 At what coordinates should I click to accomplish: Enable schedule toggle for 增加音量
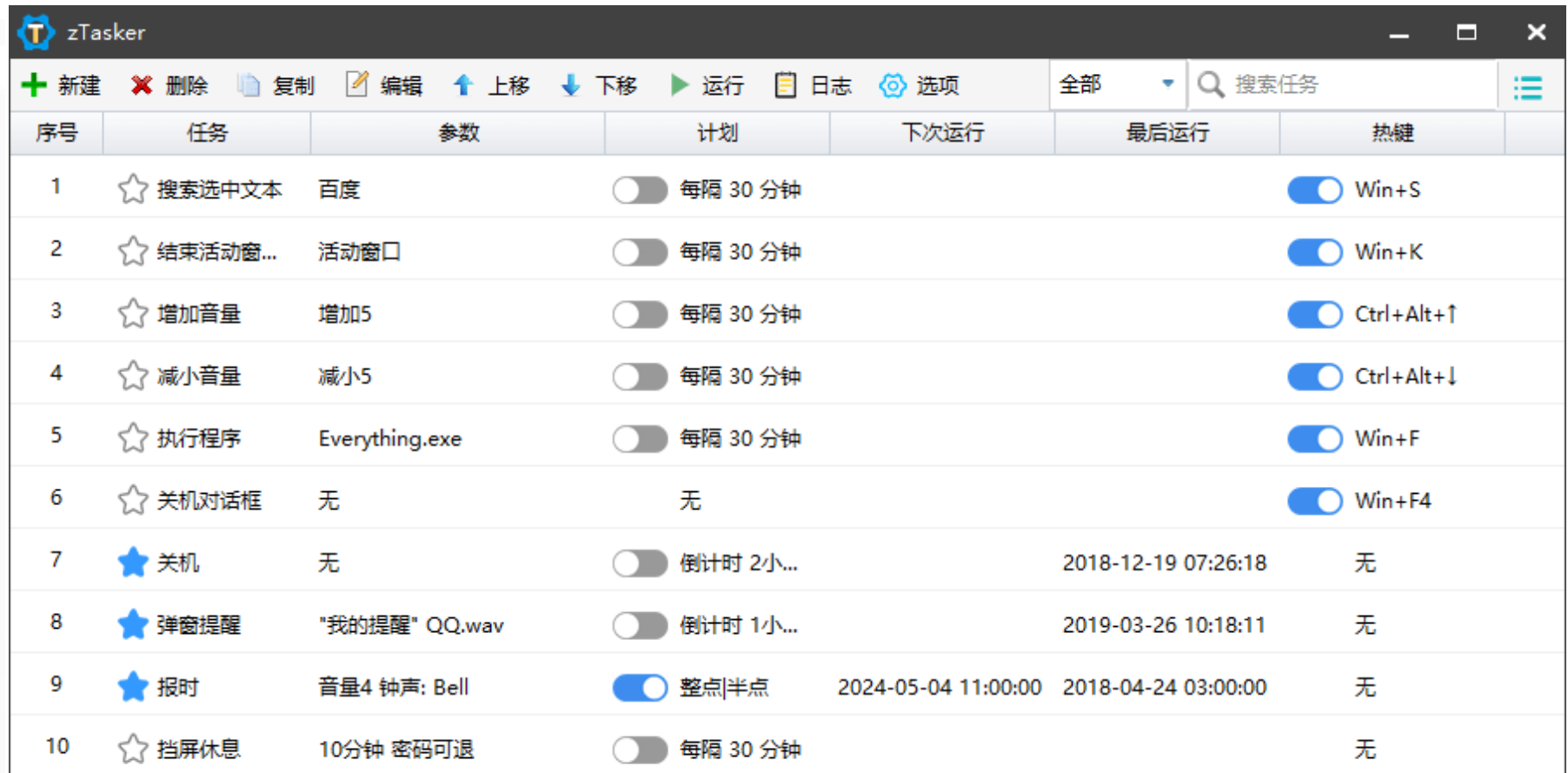(x=640, y=314)
